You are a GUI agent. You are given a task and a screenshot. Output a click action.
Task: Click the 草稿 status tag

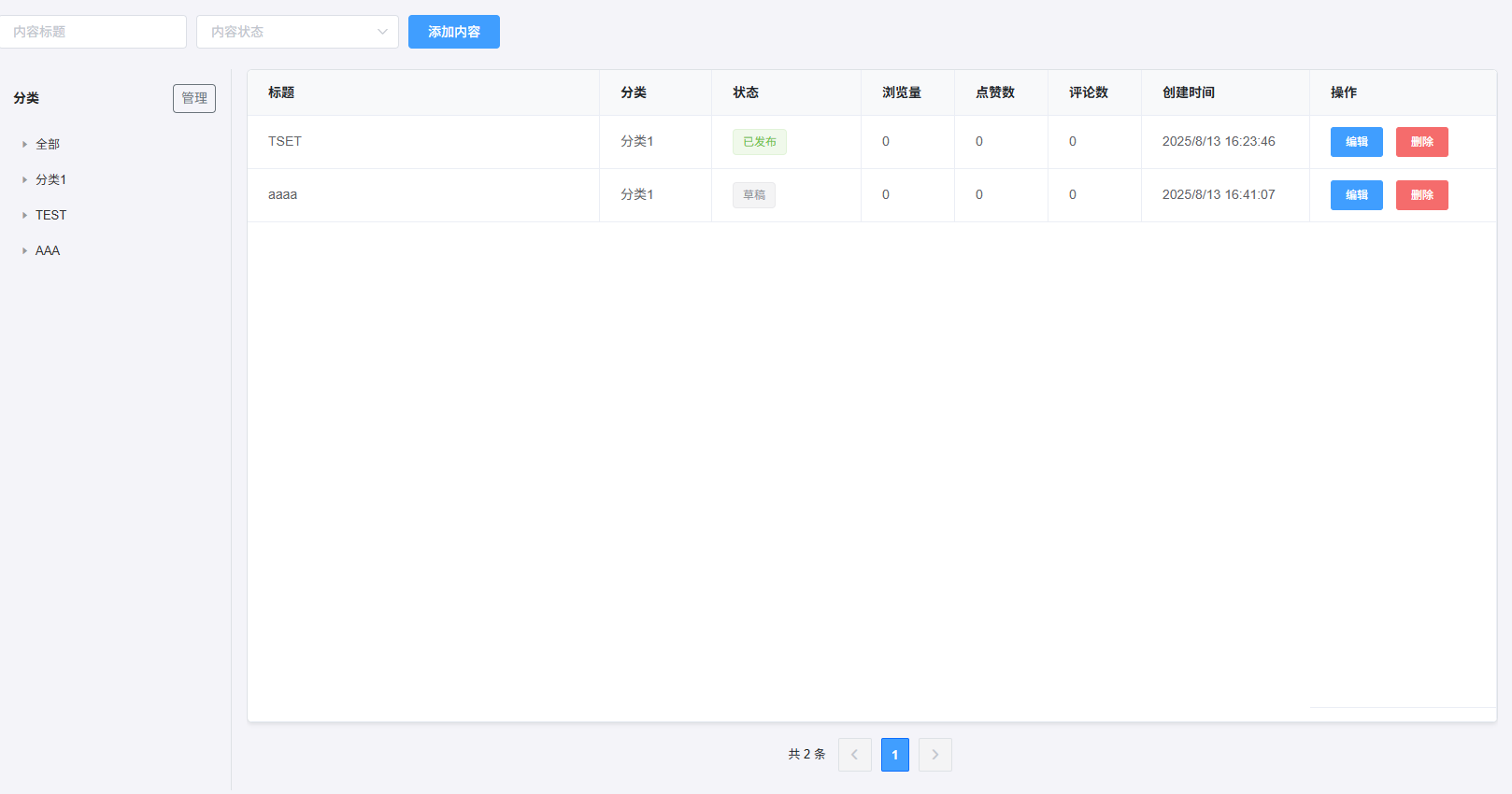tap(753, 195)
